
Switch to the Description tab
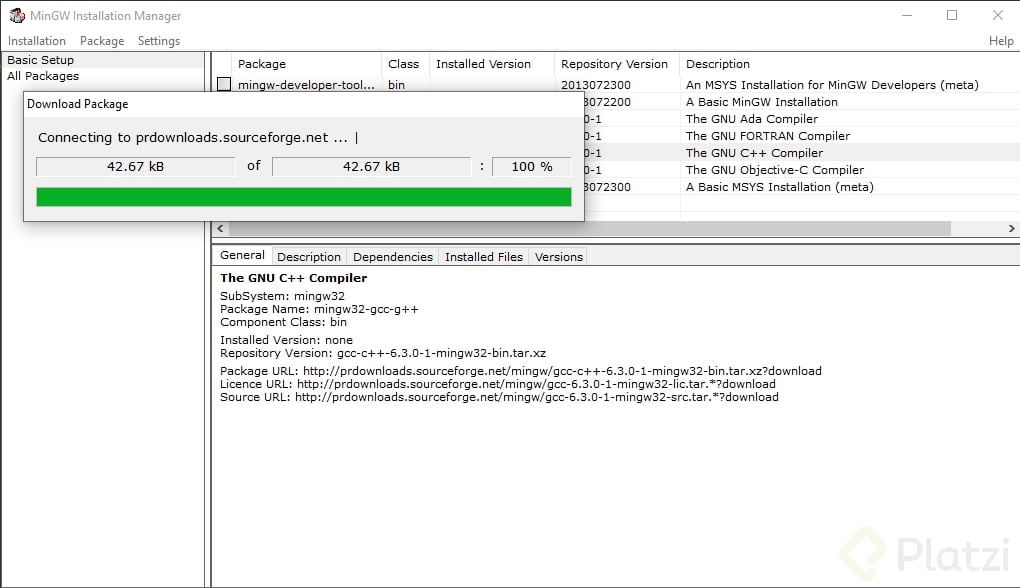(x=309, y=257)
